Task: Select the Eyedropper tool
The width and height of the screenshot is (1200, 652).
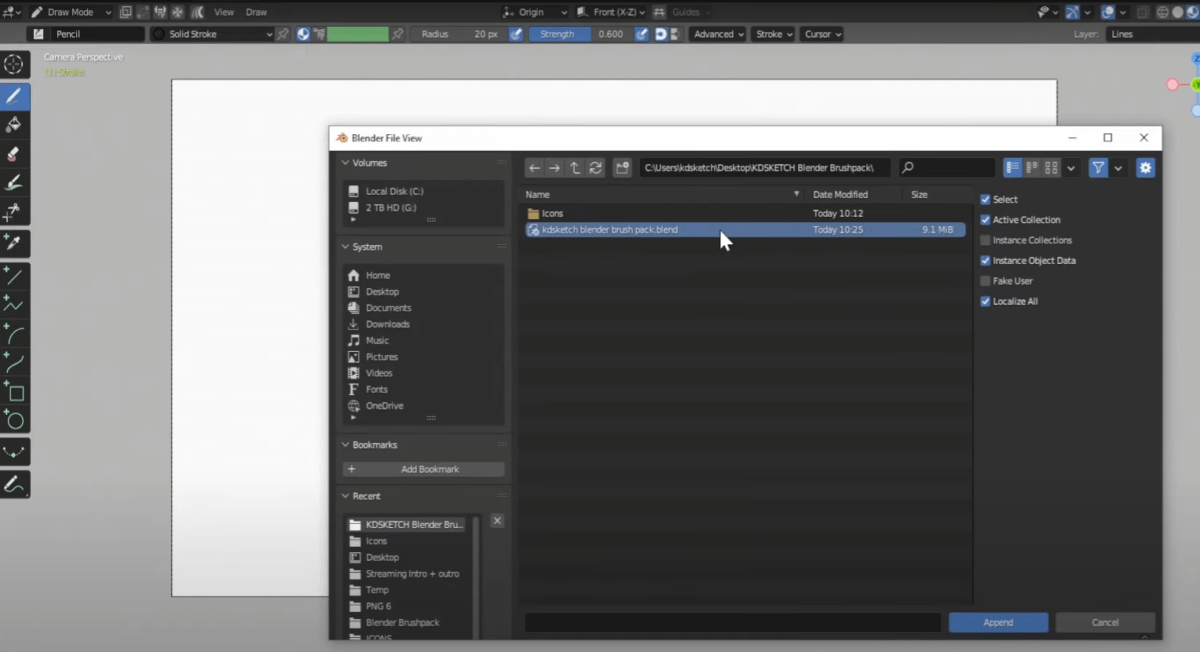Action: [x=14, y=243]
